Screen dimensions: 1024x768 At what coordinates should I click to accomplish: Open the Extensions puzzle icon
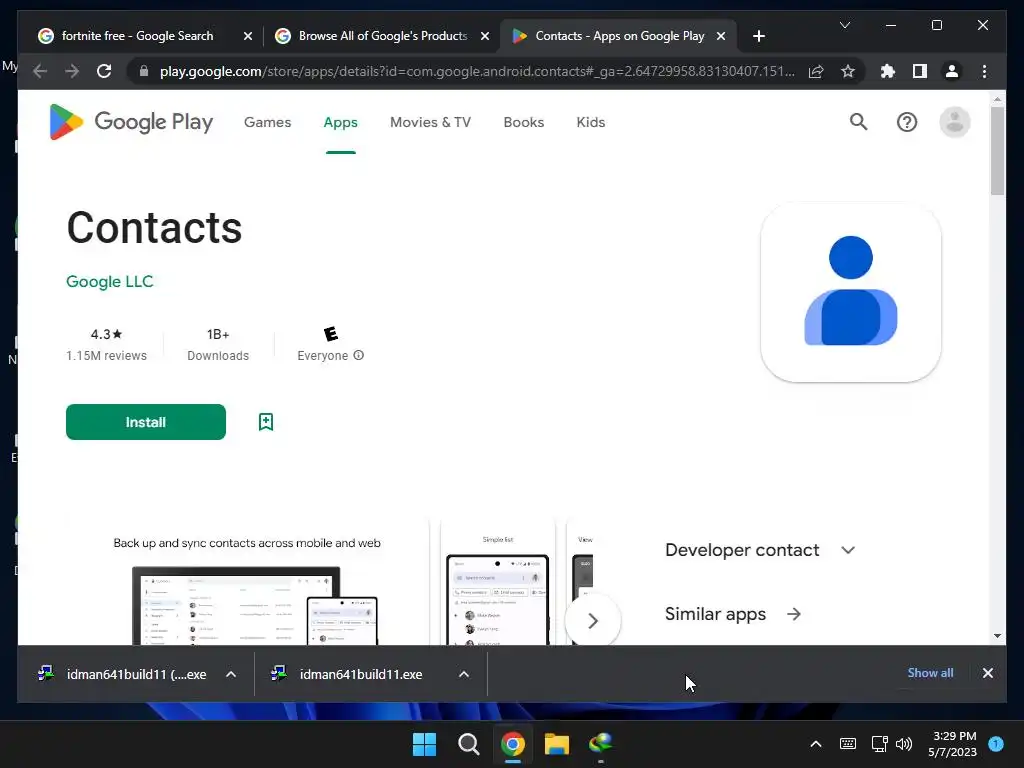pyautogui.click(x=888, y=71)
